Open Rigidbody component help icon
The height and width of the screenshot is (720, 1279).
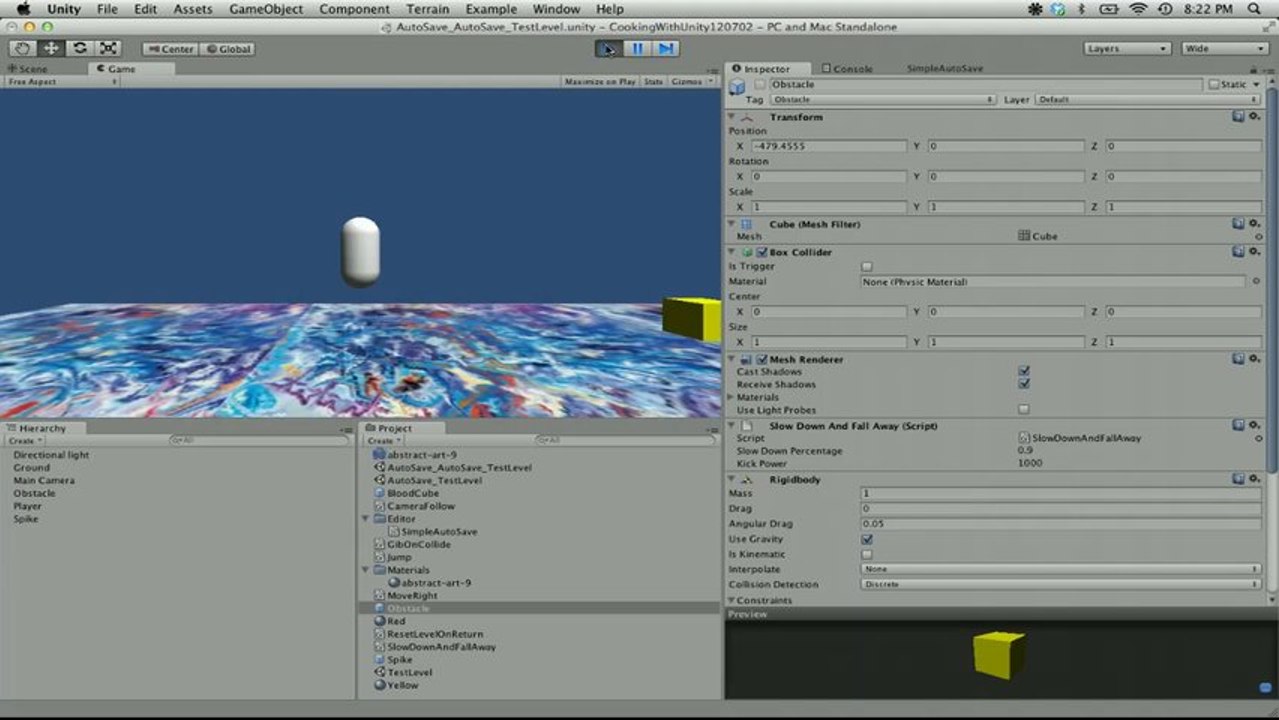point(1238,480)
